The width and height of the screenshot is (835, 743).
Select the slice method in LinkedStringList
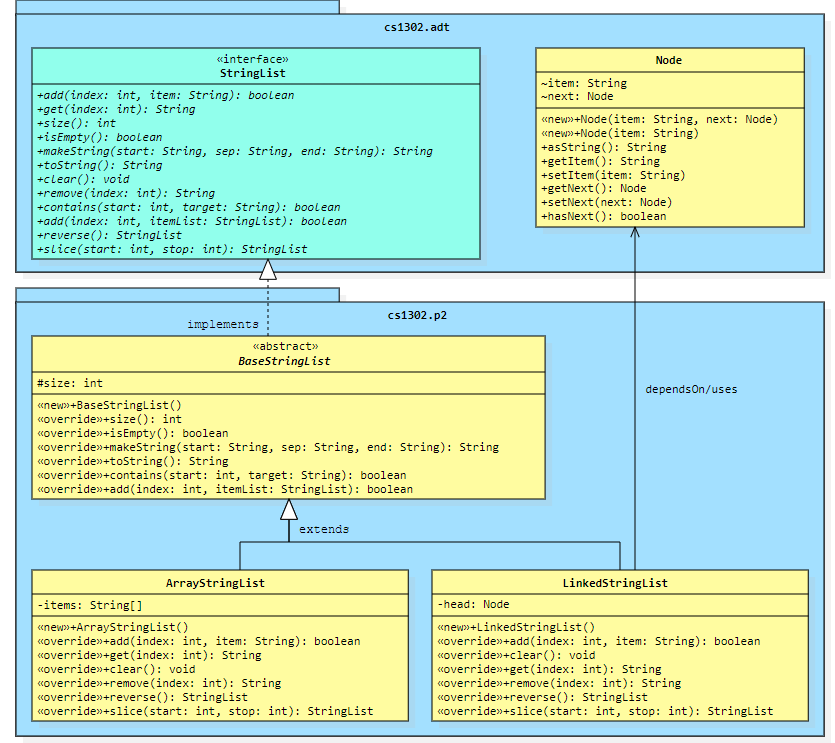coord(605,711)
